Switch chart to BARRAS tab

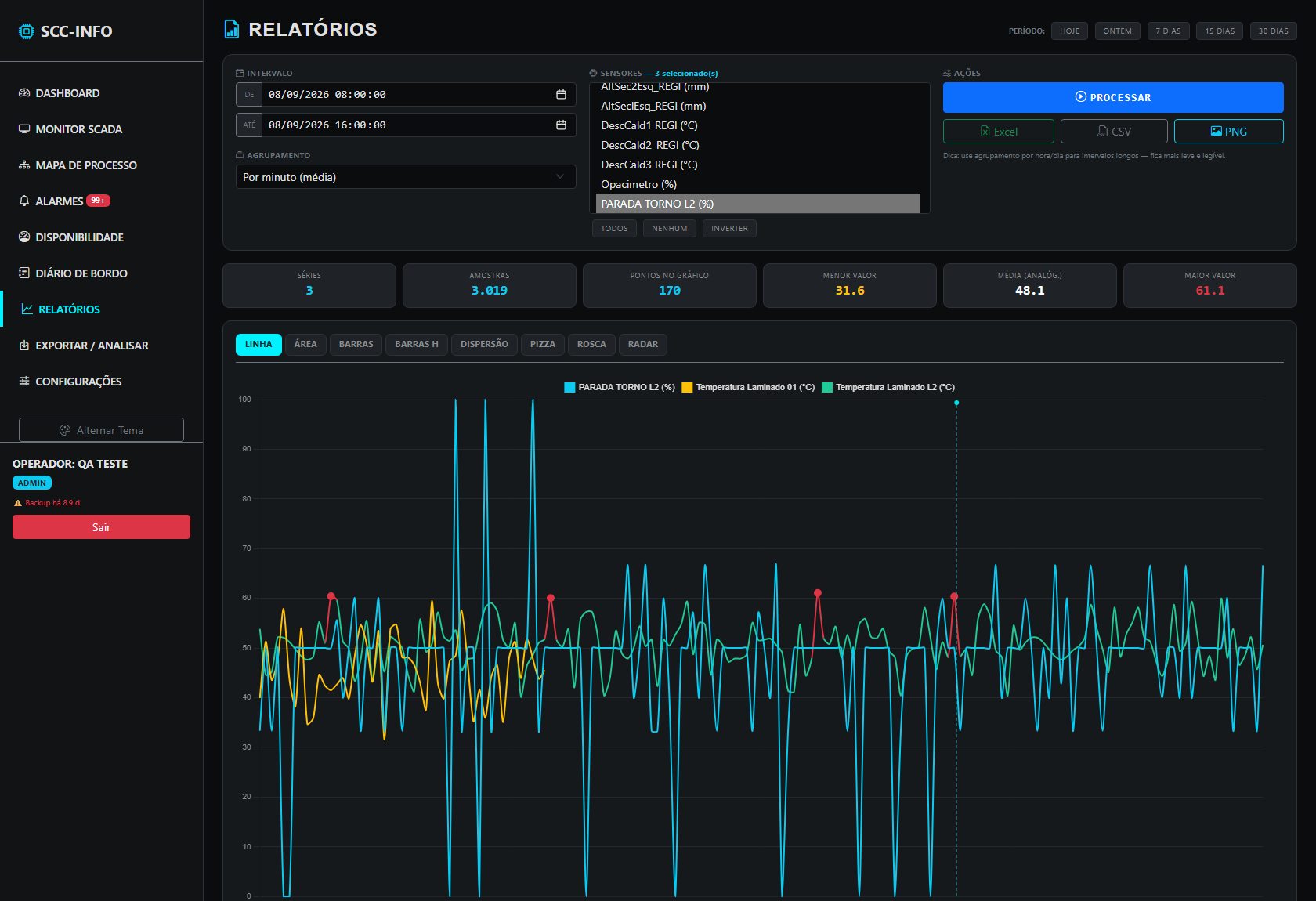click(356, 345)
